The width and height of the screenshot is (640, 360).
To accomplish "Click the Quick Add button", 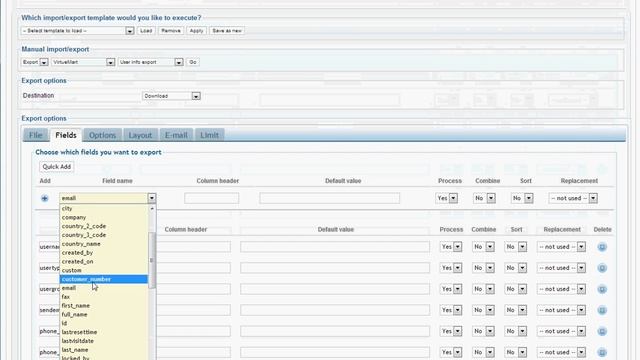I will tap(57, 167).
